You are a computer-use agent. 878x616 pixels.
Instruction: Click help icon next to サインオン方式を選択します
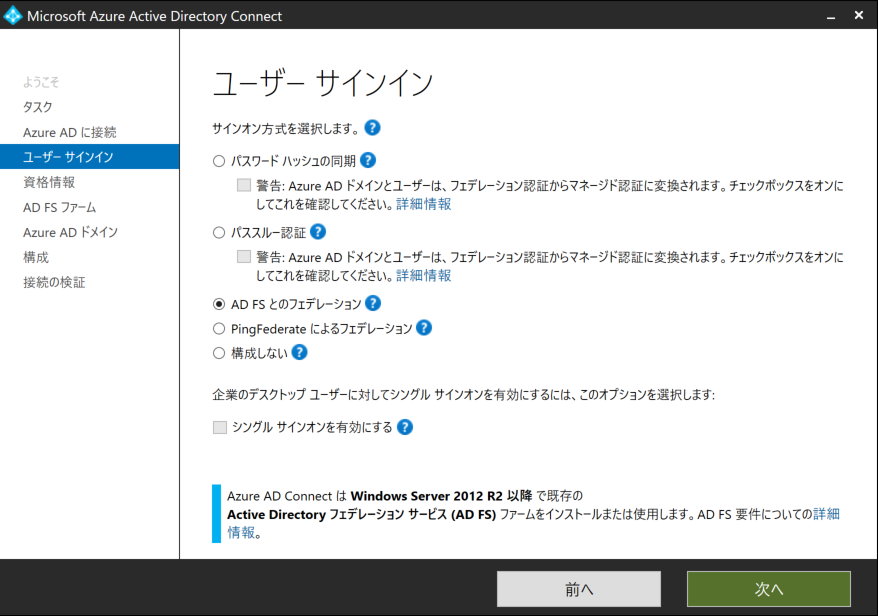(372, 128)
